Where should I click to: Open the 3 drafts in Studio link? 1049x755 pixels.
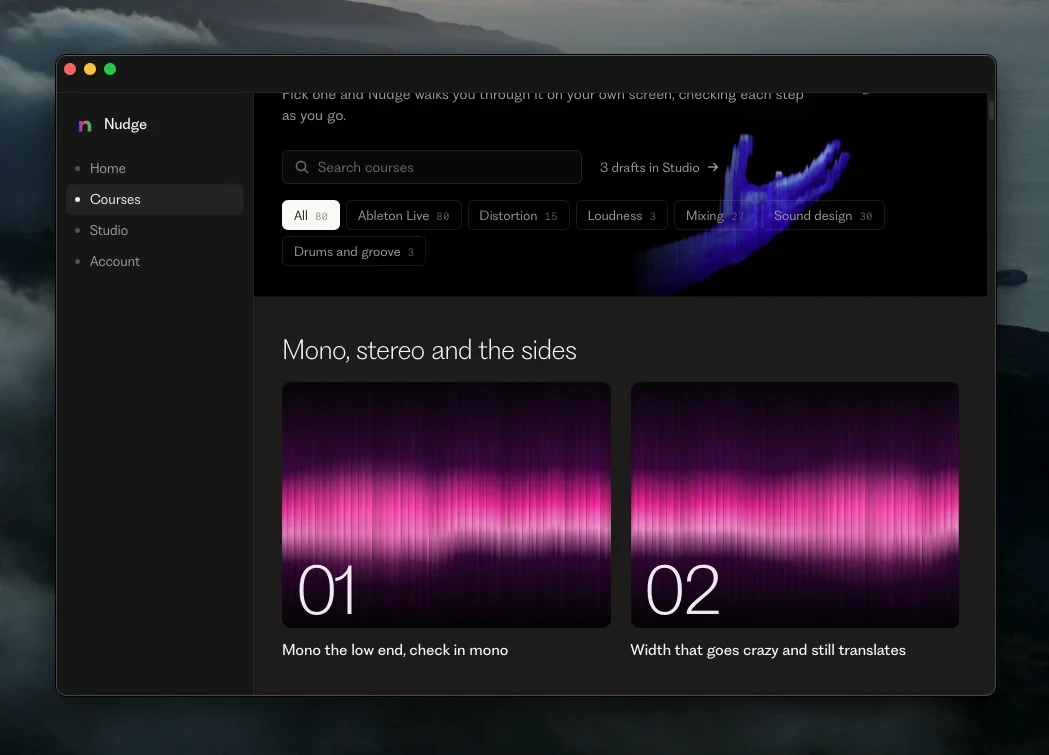[659, 167]
